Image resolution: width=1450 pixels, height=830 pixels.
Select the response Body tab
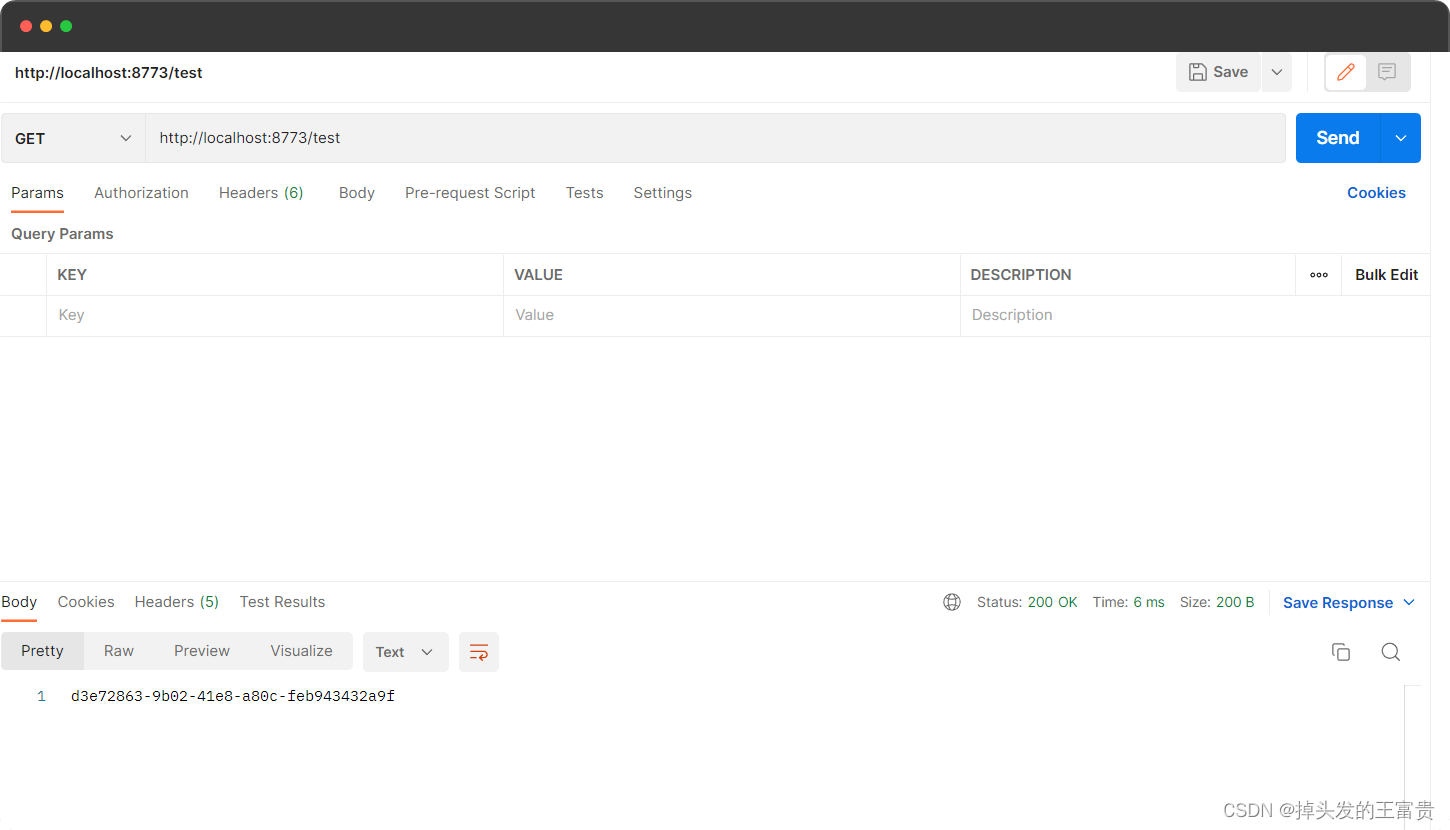19,602
